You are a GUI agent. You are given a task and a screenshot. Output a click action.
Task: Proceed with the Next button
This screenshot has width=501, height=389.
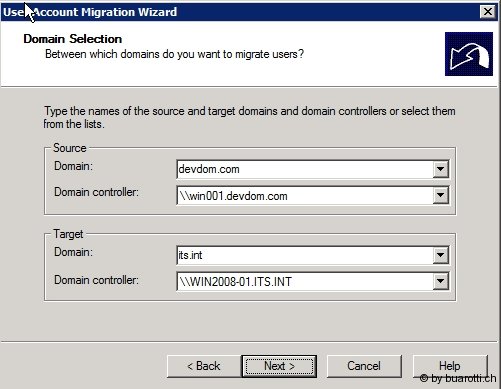tap(279, 366)
